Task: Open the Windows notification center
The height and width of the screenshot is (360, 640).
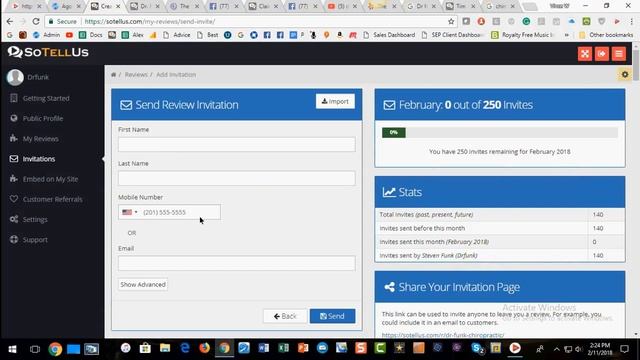Action: [x=624, y=349]
